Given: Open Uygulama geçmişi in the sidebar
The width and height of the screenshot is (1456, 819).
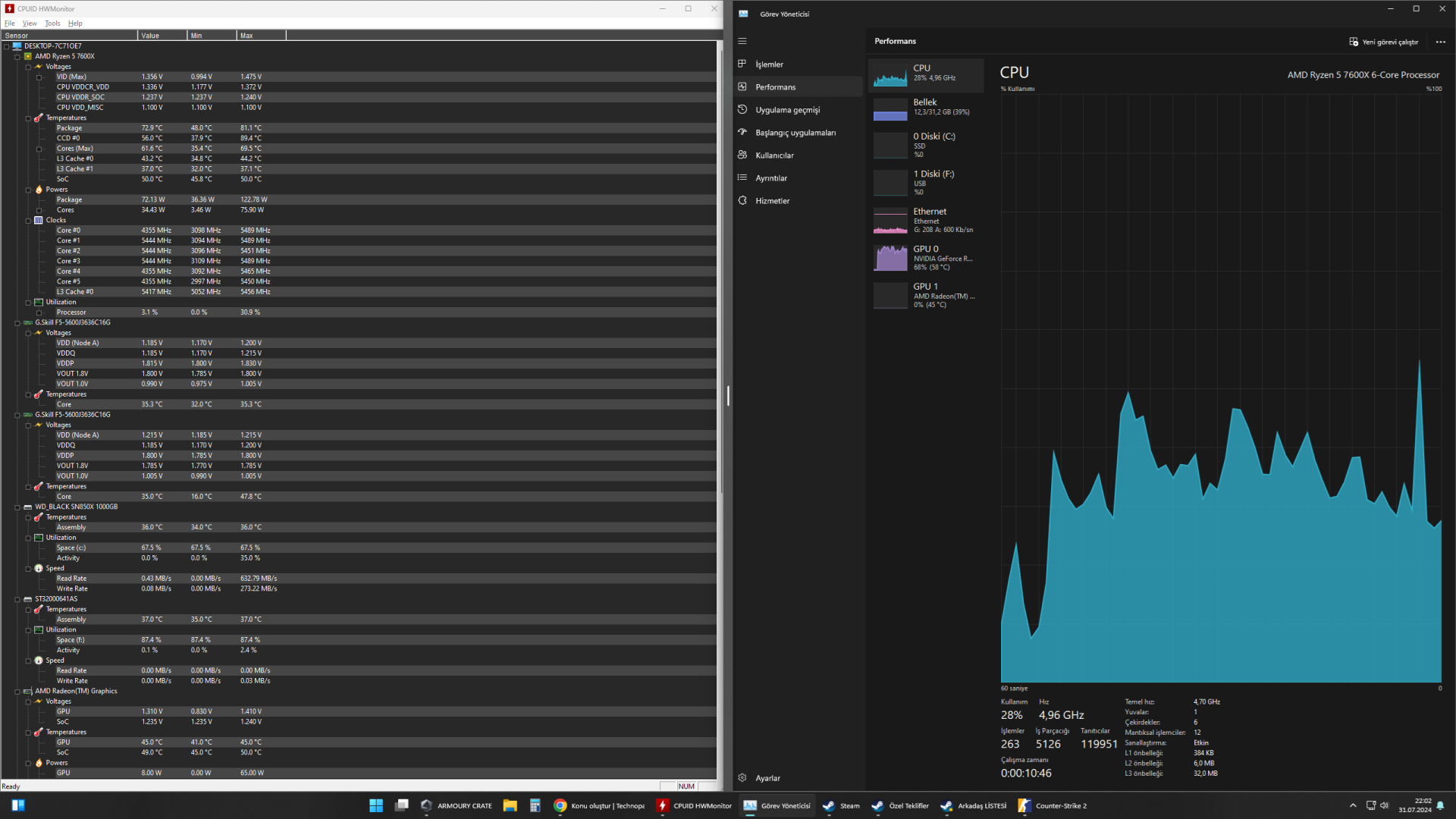Looking at the screenshot, I should click(787, 110).
